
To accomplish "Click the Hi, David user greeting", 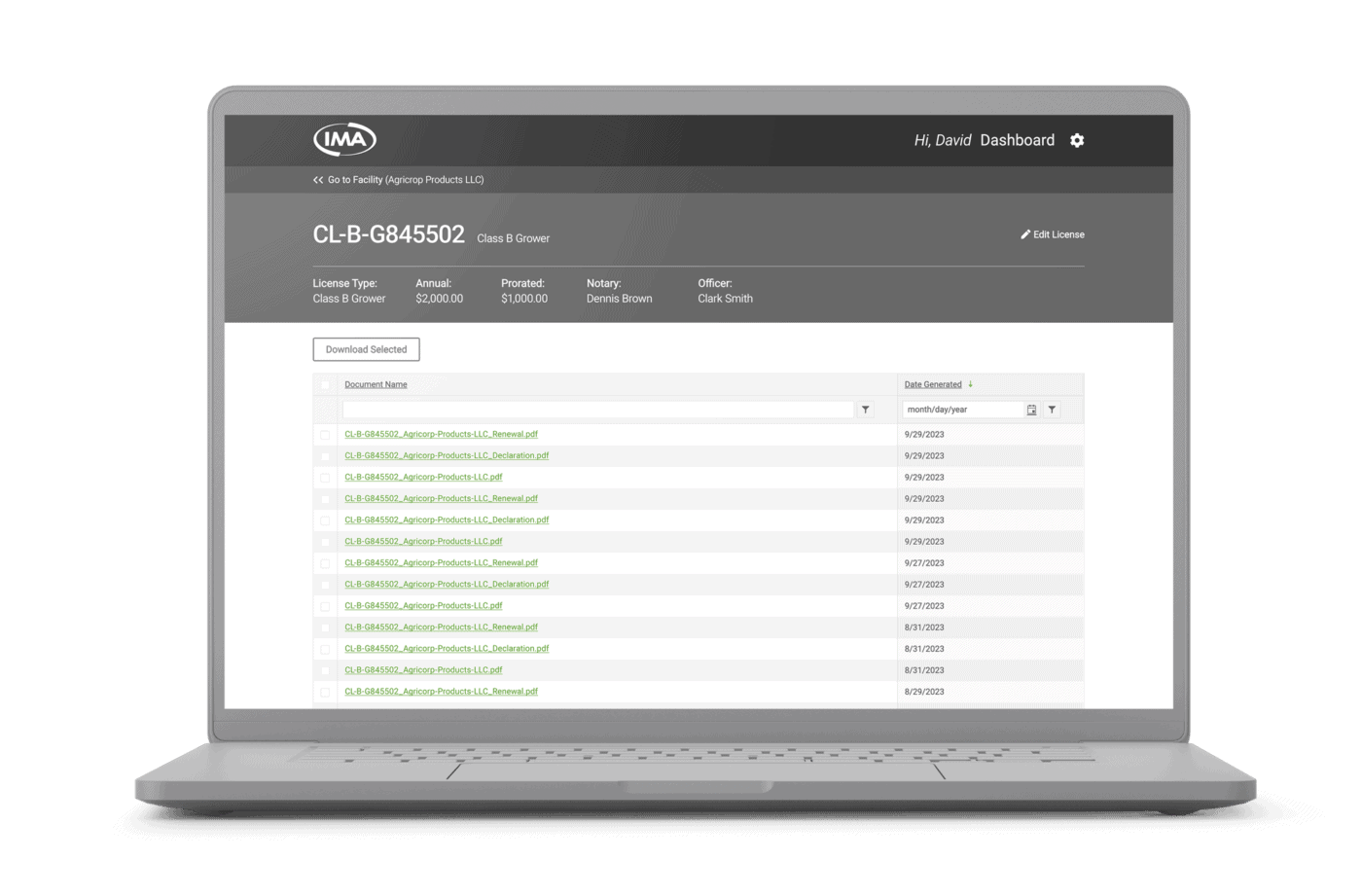I will click(942, 140).
